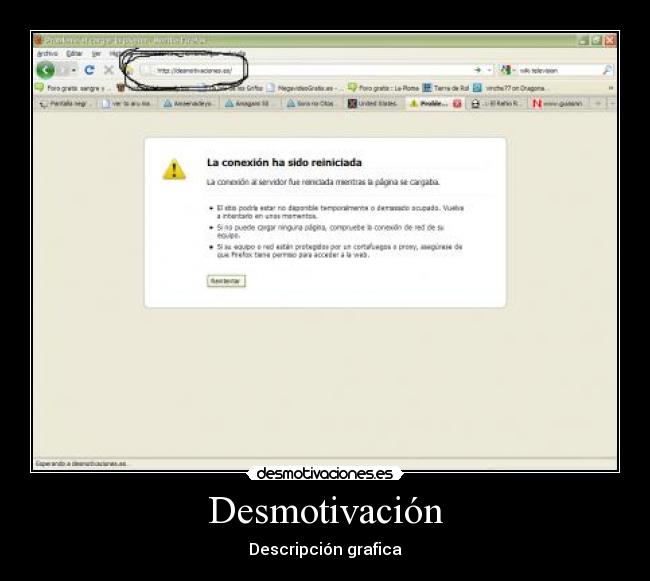Open the MegavideoGratis.es bookmark

303,88
